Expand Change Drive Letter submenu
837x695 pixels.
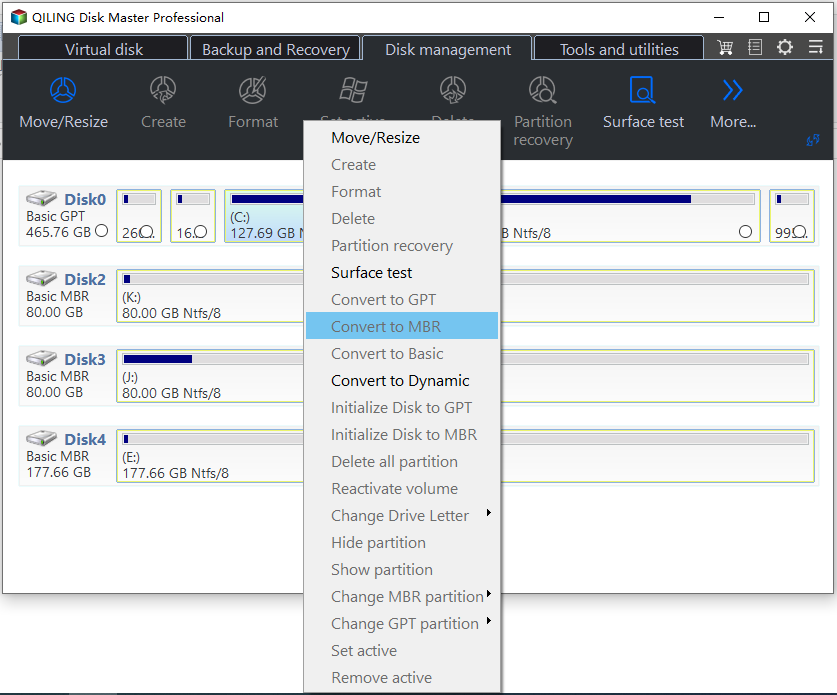click(x=488, y=513)
